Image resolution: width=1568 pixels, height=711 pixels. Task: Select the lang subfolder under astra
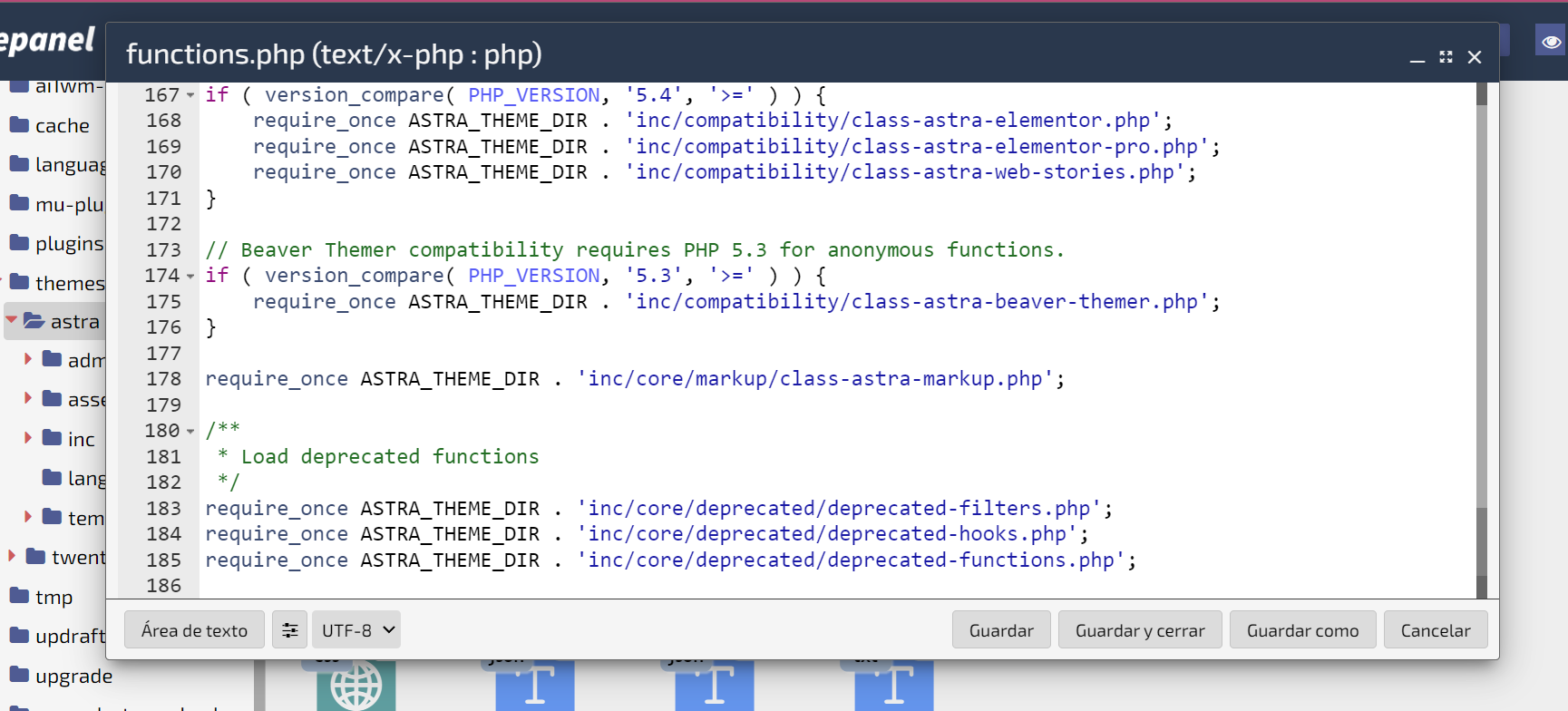coord(86,479)
